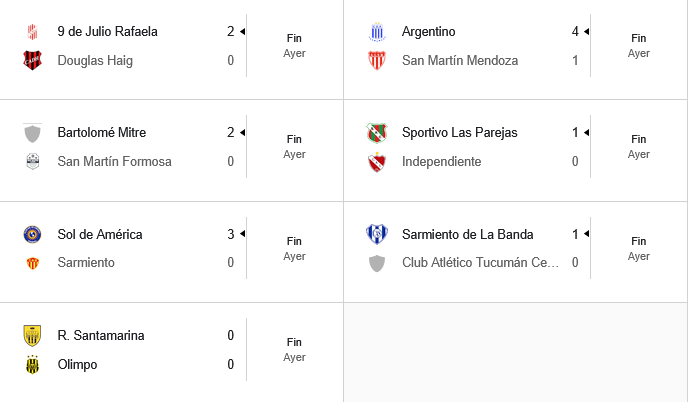The height and width of the screenshot is (402, 690).
Task: Click the San Martín Mendoza crest
Action: pos(377,61)
